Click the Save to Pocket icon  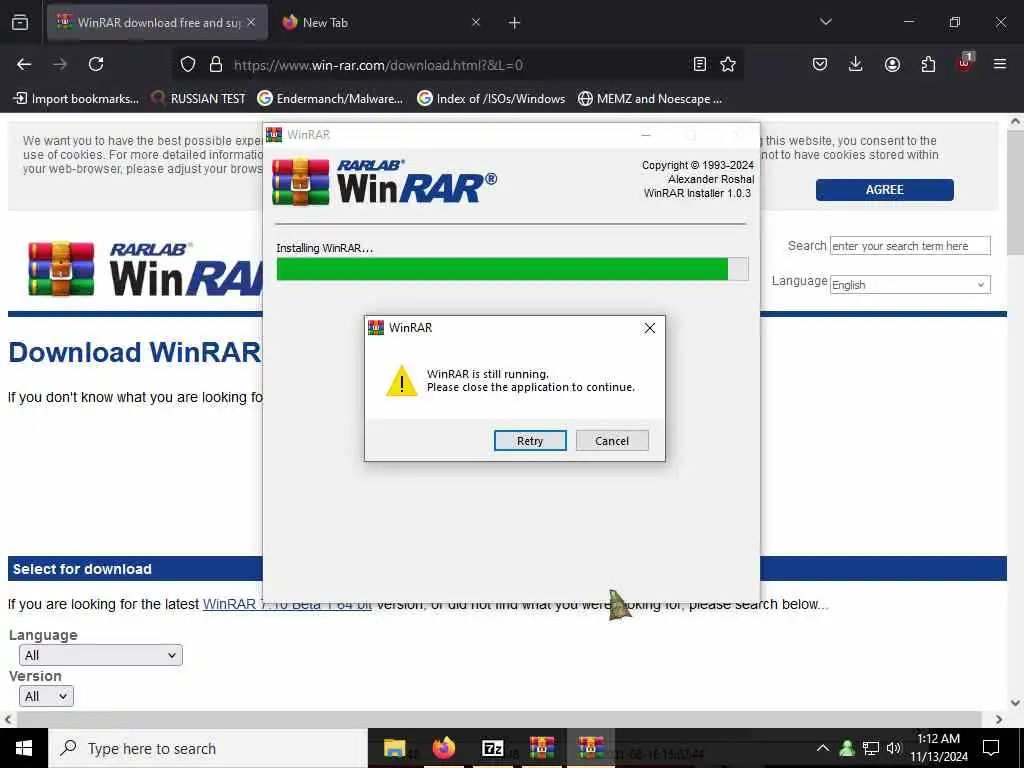[x=820, y=64]
